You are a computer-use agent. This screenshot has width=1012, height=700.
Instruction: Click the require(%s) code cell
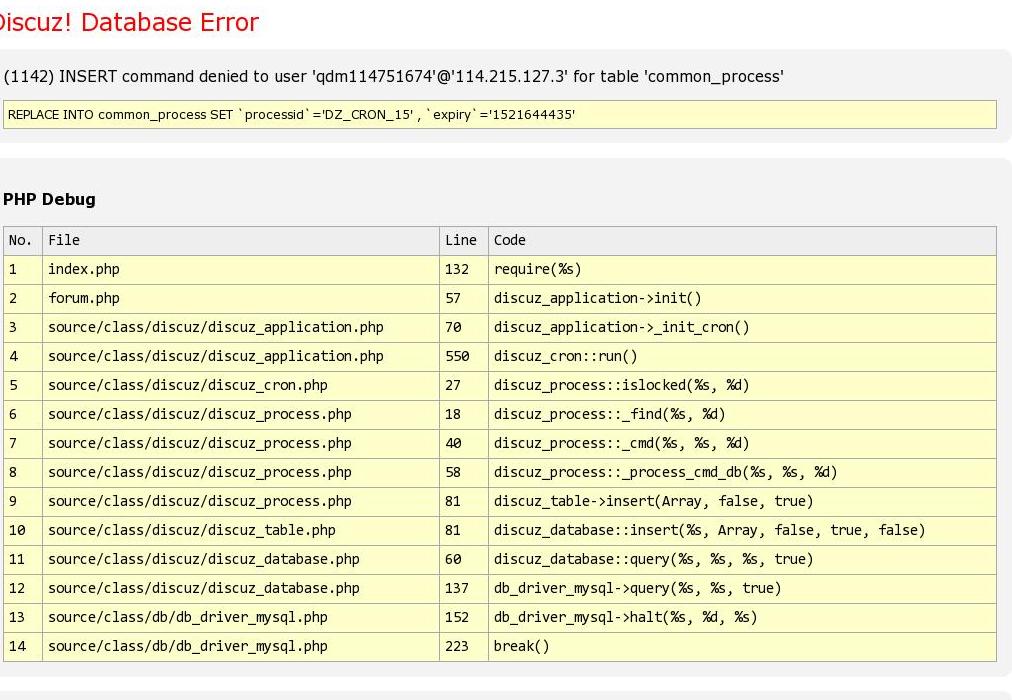tap(742, 270)
